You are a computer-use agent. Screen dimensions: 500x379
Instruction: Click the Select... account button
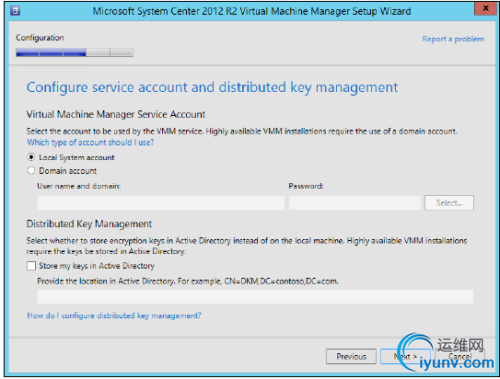[x=449, y=203]
